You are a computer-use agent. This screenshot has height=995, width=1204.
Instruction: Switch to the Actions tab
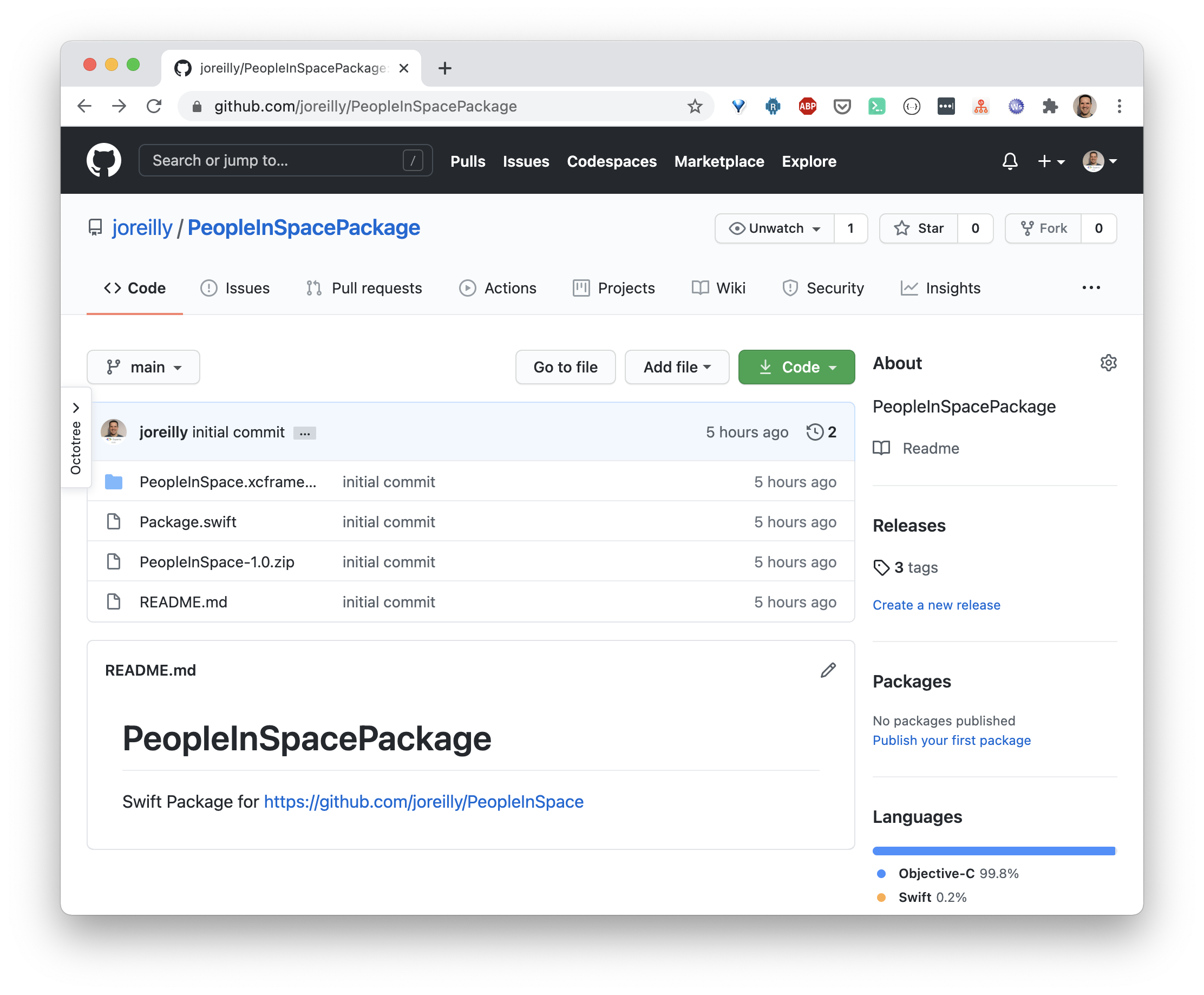[x=498, y=287]
